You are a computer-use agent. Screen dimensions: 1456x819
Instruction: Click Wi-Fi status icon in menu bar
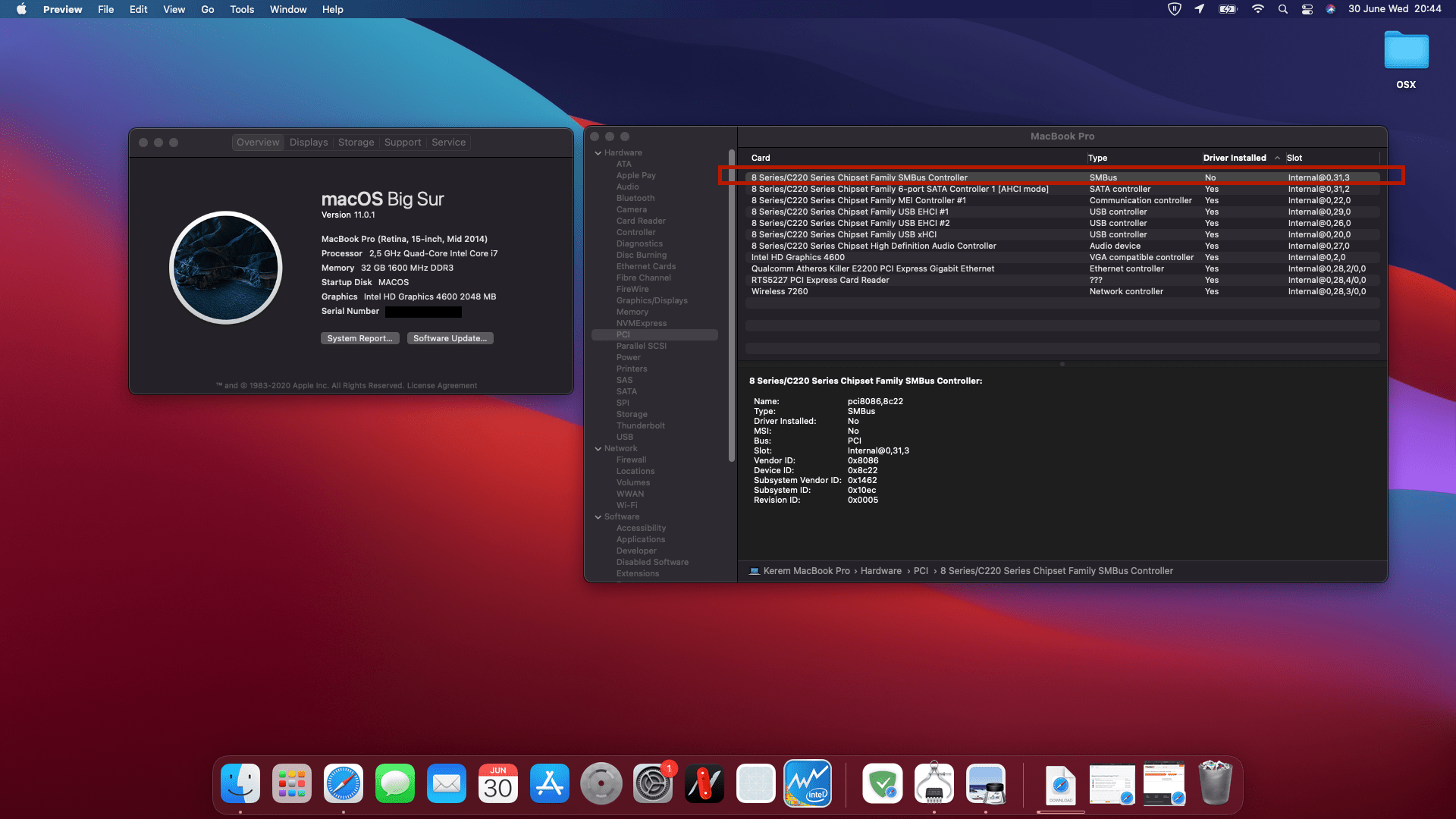(1257, 9)
